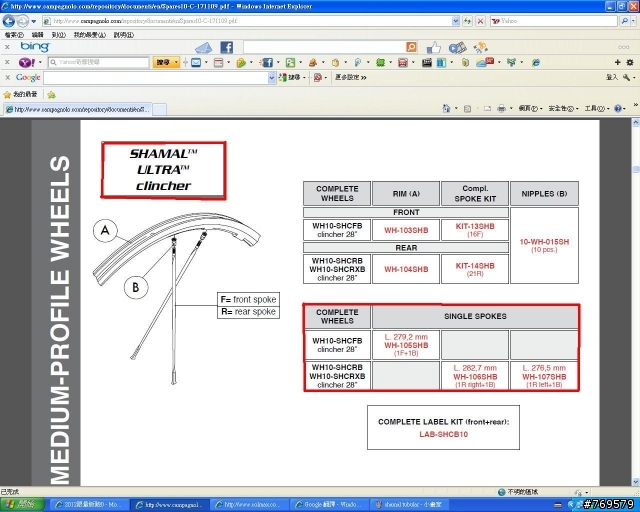Stop loading with the red X icon
640x512 pixels.
pos(480,21)
